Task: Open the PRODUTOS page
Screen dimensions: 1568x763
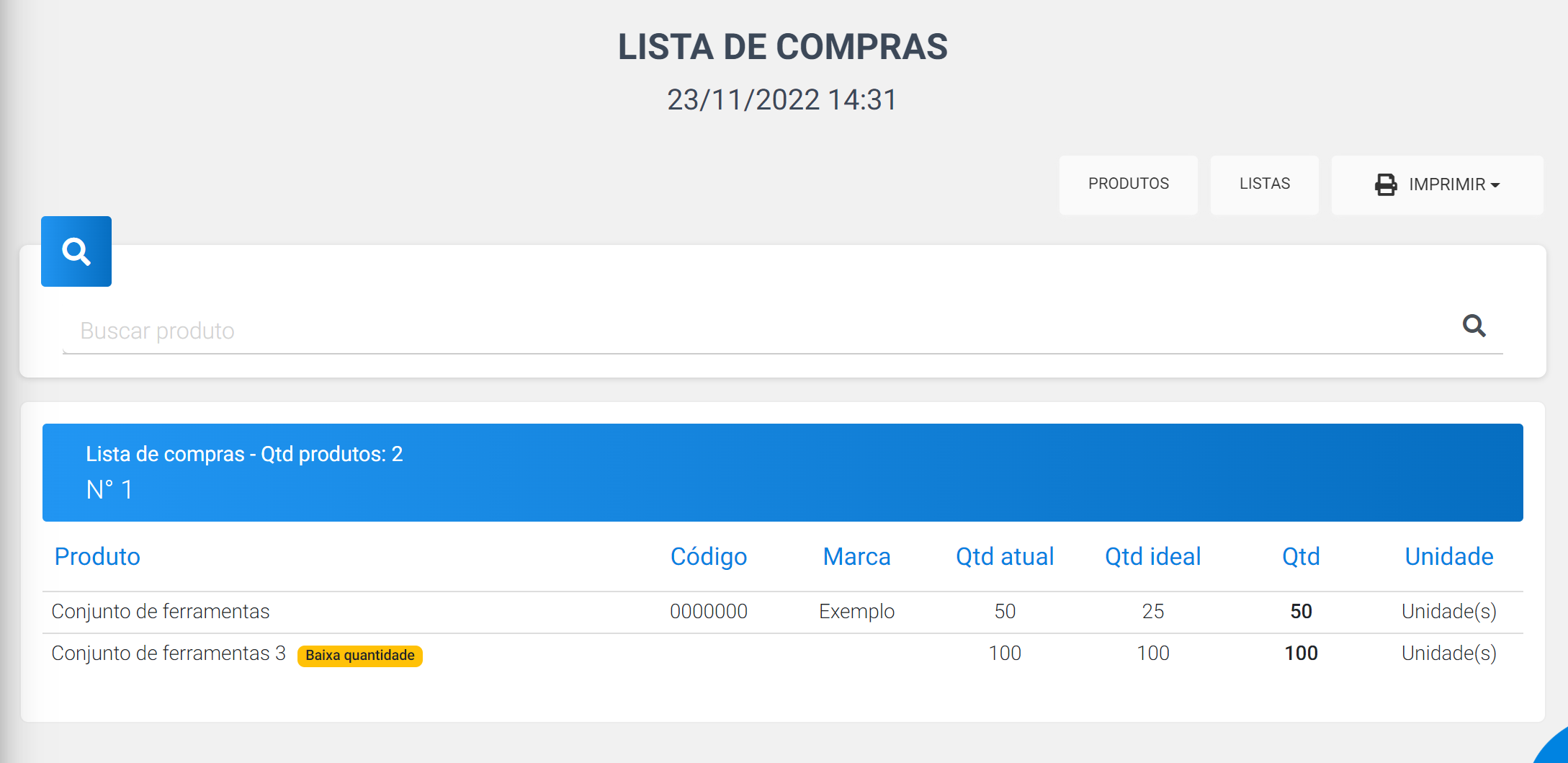Action: point(1129,184)
